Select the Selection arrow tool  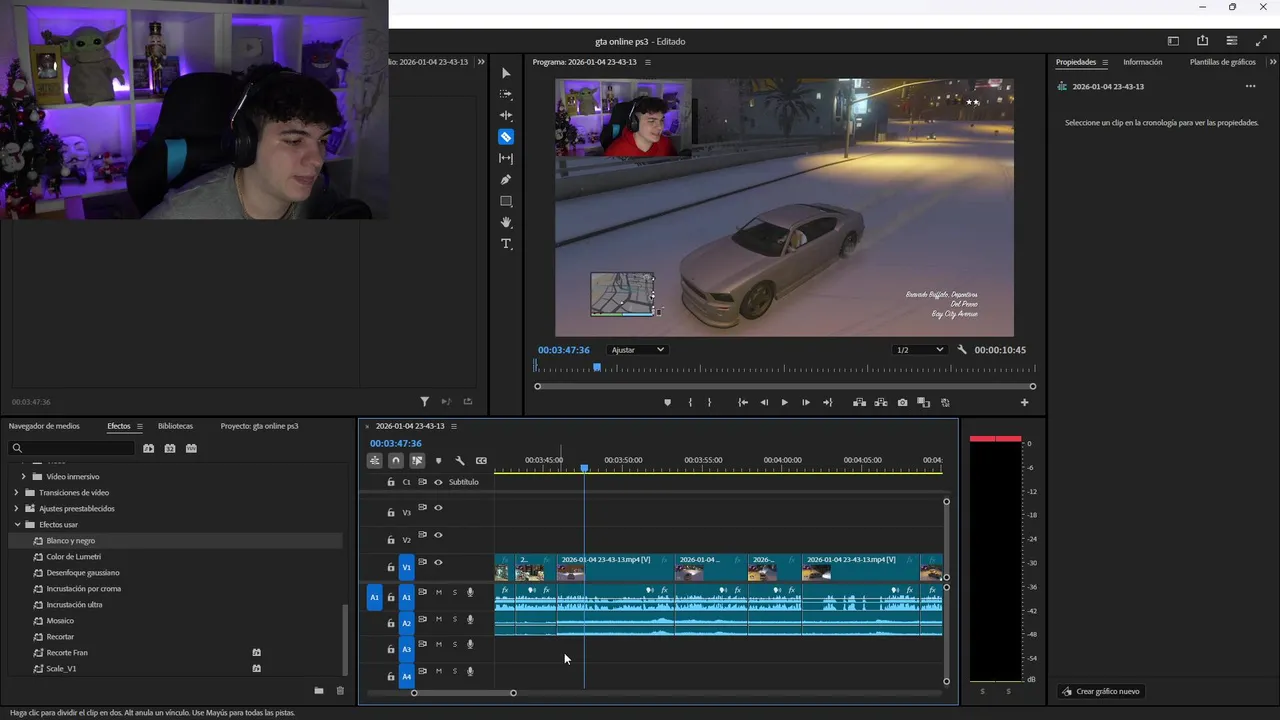(x=506, y=73)
